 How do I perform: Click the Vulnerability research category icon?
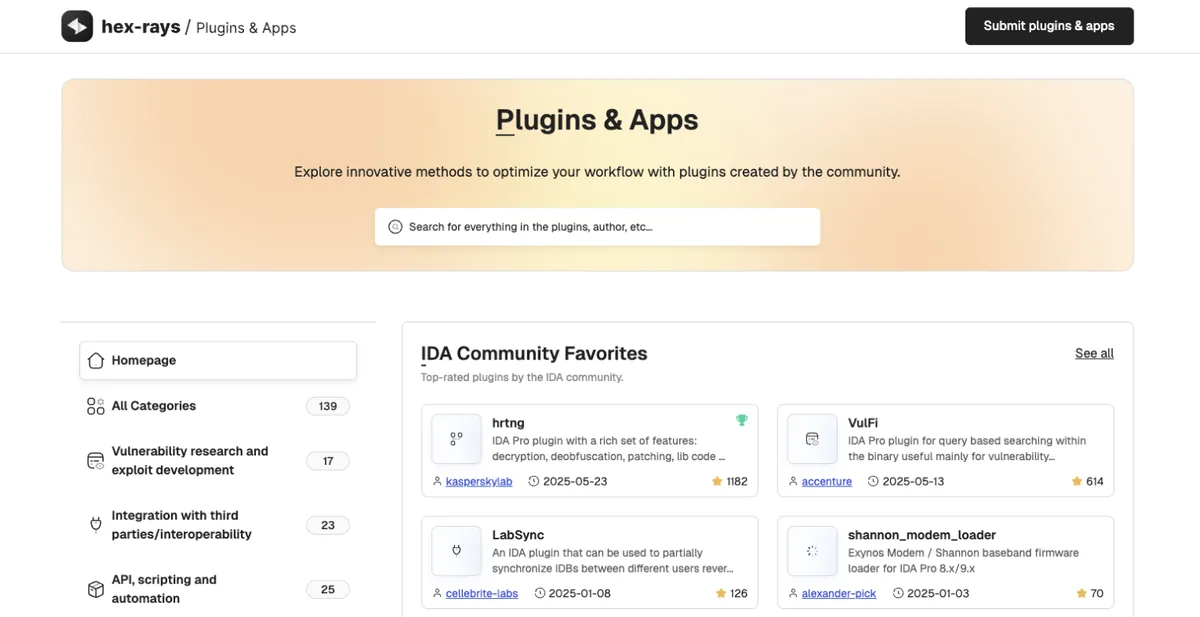click(96, 461)
